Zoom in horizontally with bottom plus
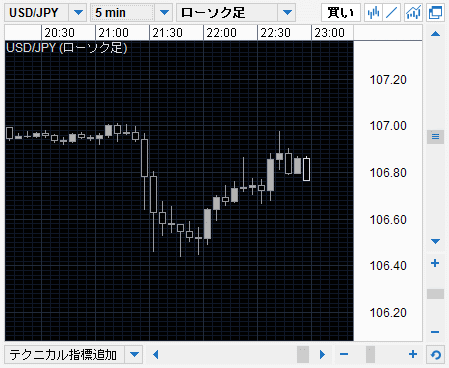The width and height of the screenshot is (449, 368). (x=413, y=354)
